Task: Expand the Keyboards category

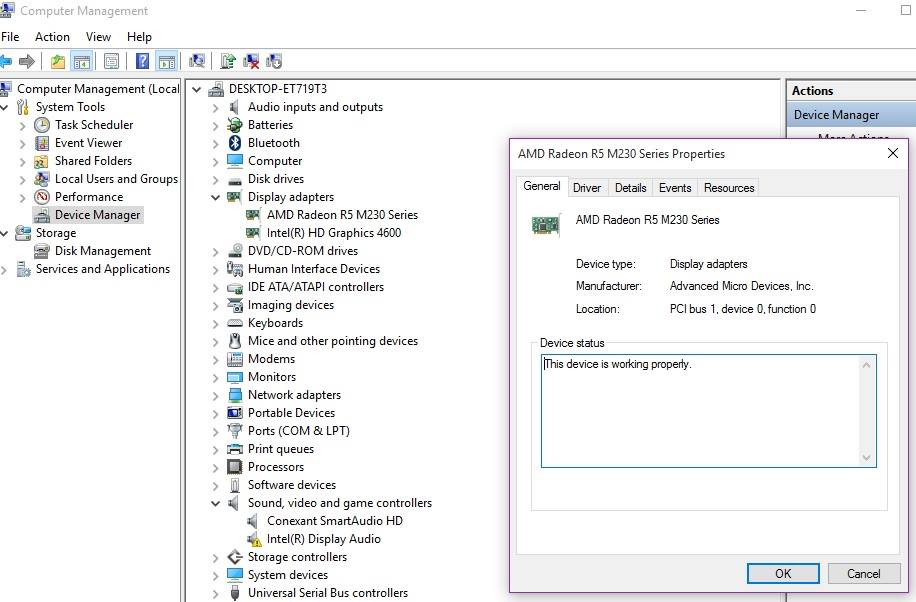Action: (x=216, y=324)
